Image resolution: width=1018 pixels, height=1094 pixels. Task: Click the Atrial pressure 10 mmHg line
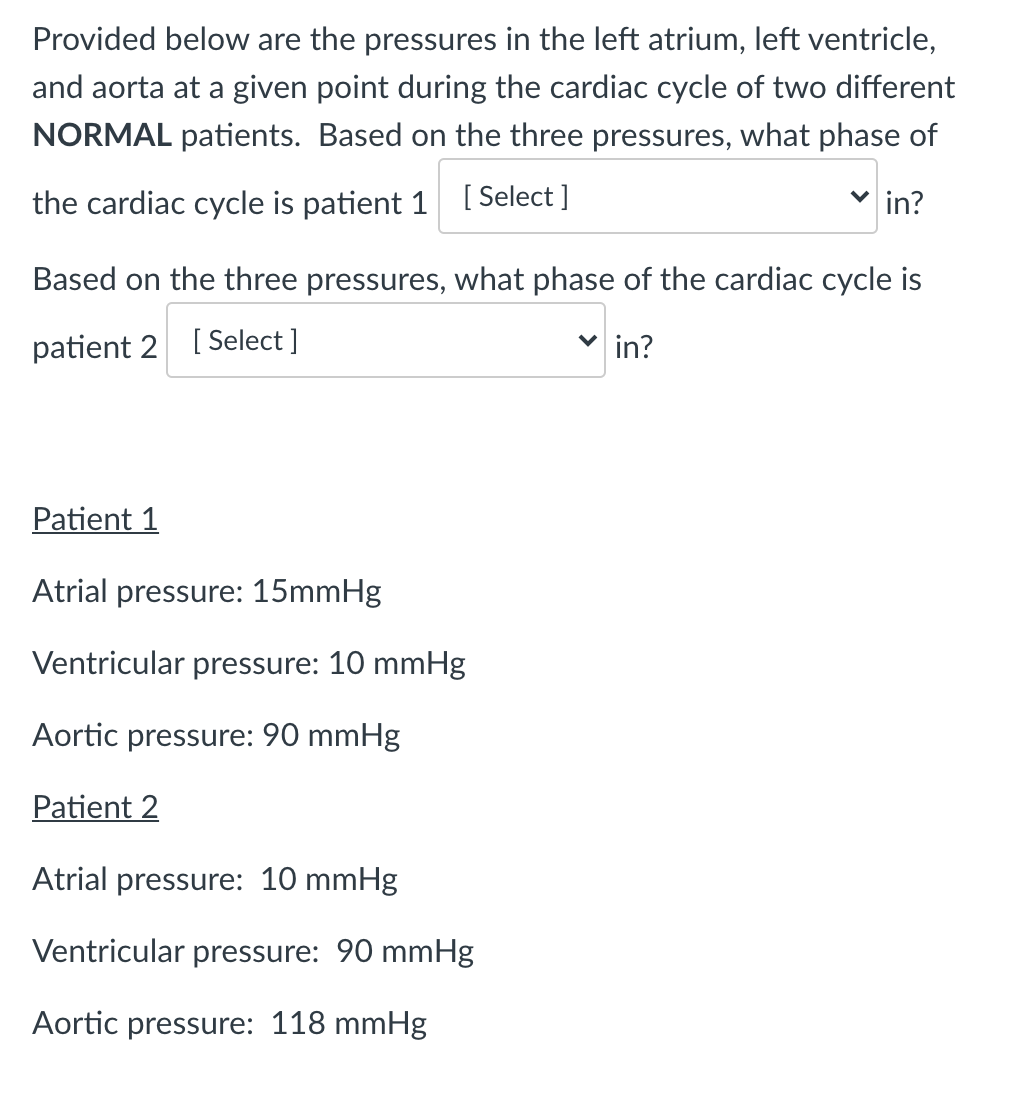click(x=214, y=879)
